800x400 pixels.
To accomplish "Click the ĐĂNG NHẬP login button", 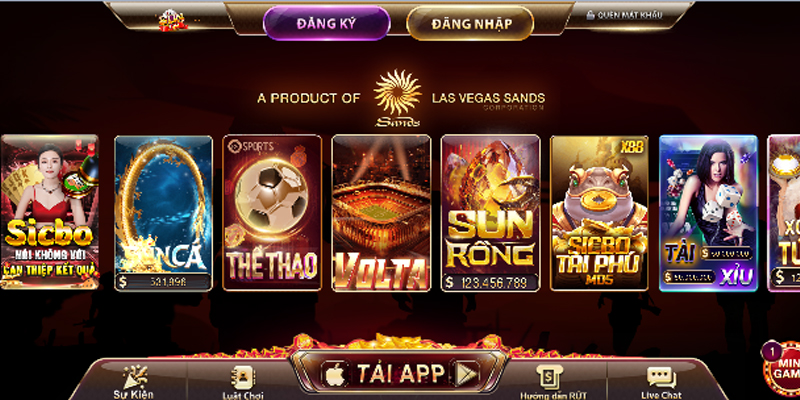I will click(470, 23).
